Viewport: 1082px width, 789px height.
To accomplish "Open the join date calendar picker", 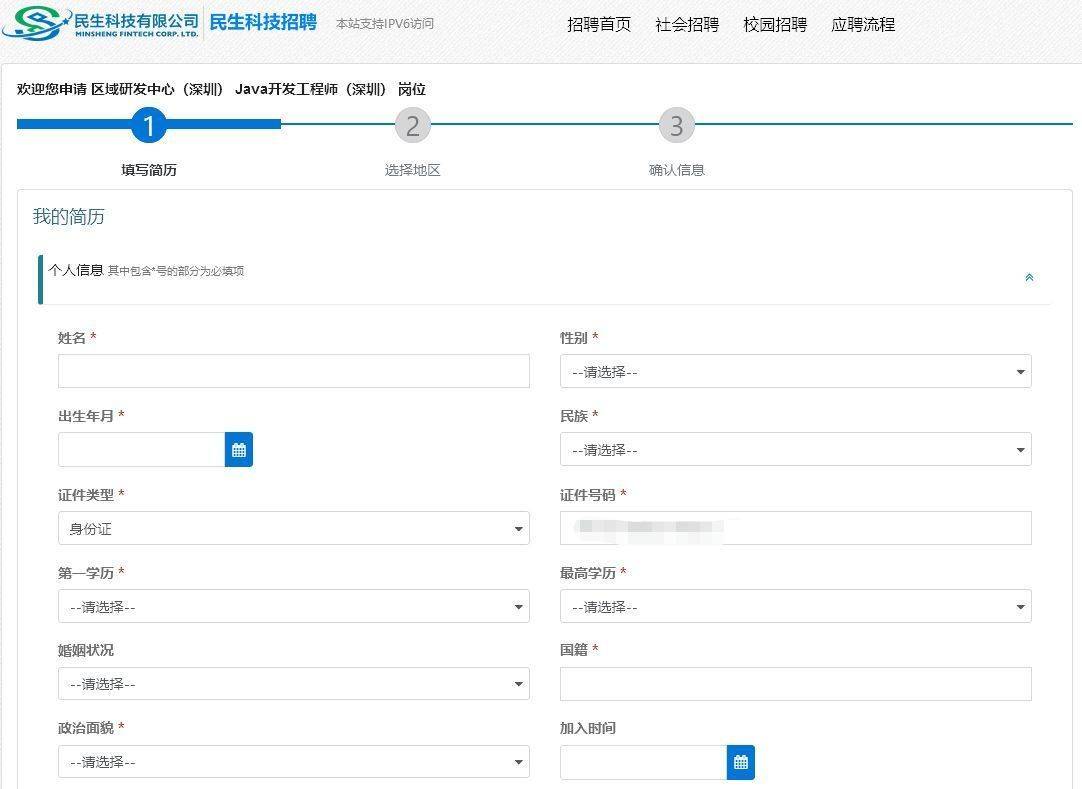I will tap(741, 762).
